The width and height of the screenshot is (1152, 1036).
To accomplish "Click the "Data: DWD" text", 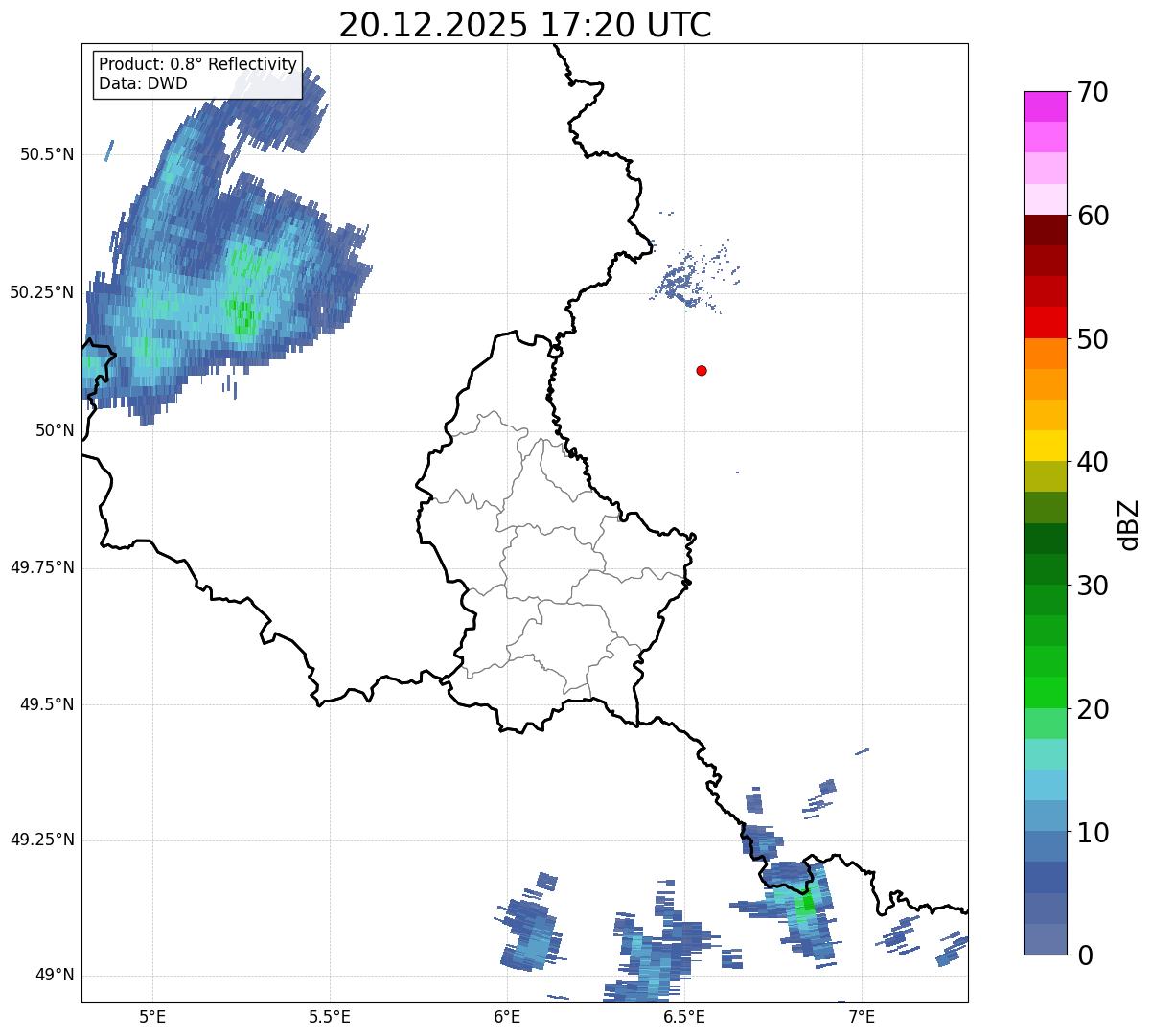I will (143, 83).
